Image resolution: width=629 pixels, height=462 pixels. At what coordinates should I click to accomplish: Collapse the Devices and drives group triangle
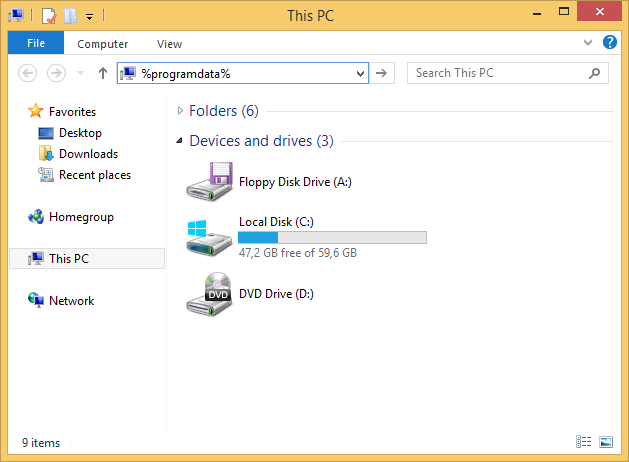click(180, 140)
